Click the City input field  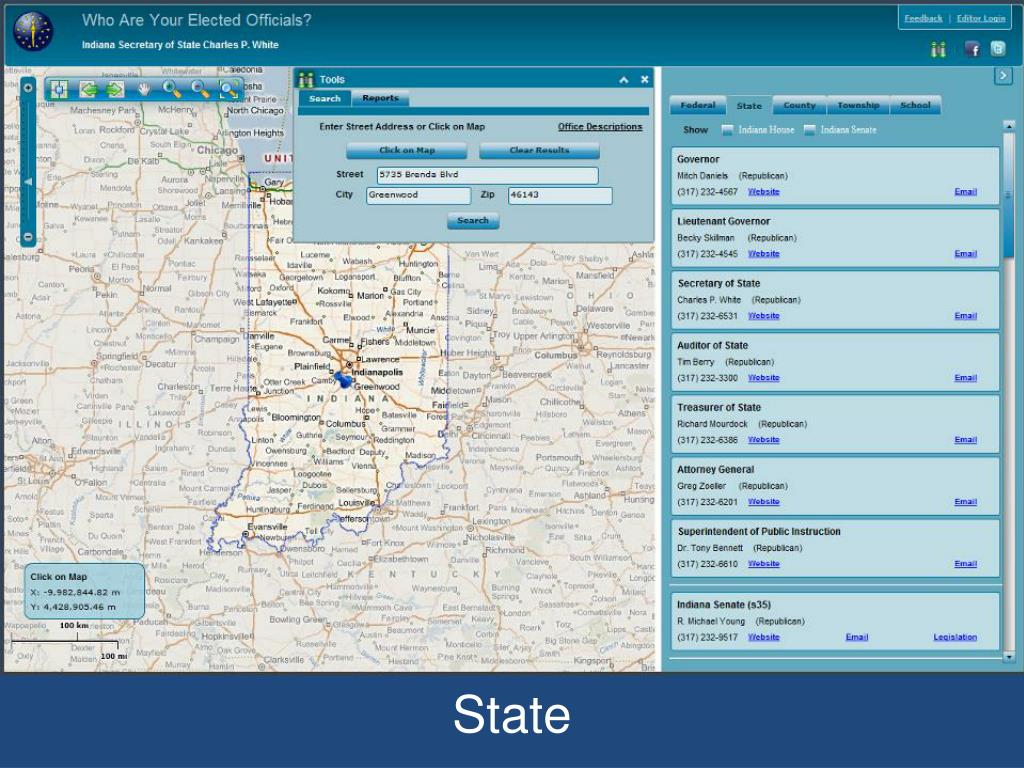(x=418, y=195)
